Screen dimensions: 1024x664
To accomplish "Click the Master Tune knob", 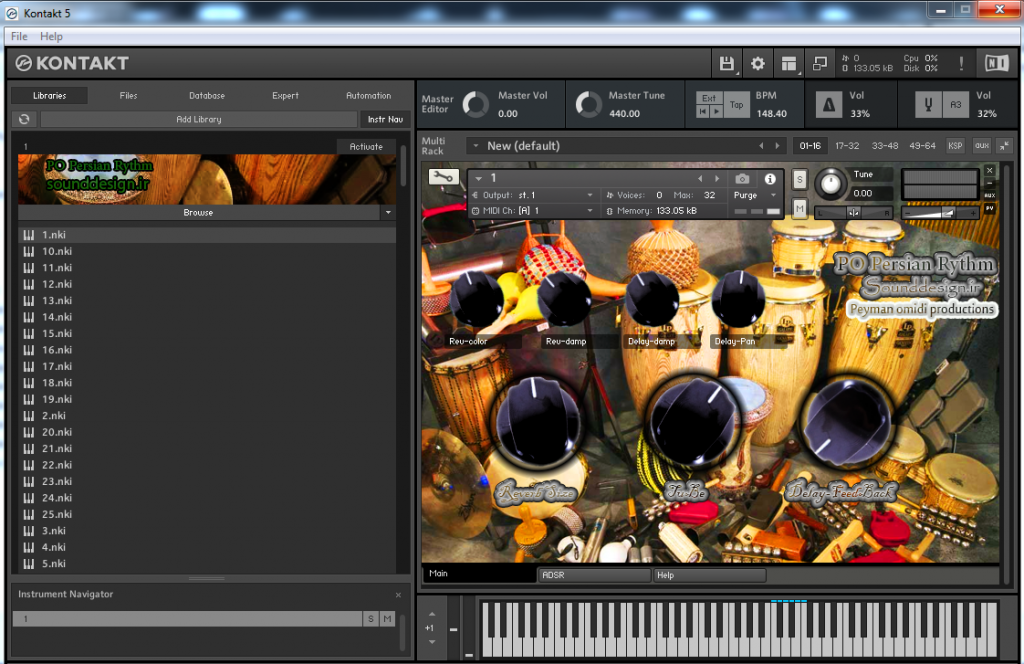I will (x=588, y=104).
